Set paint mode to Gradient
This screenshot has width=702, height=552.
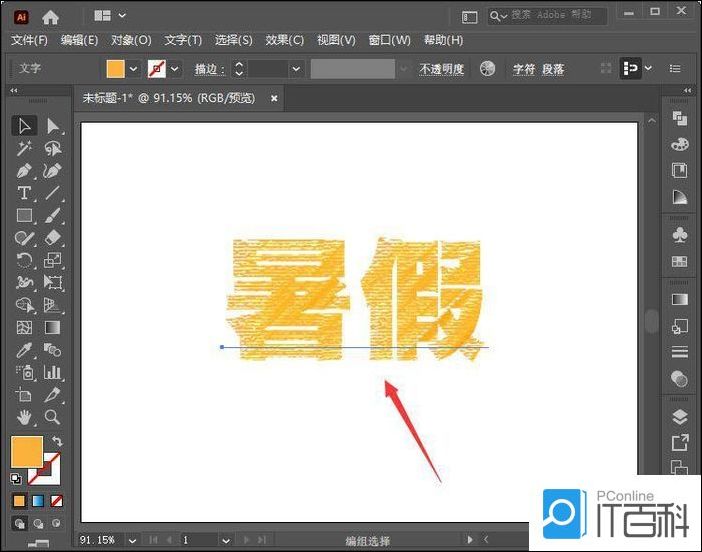[x=38, y=501]
